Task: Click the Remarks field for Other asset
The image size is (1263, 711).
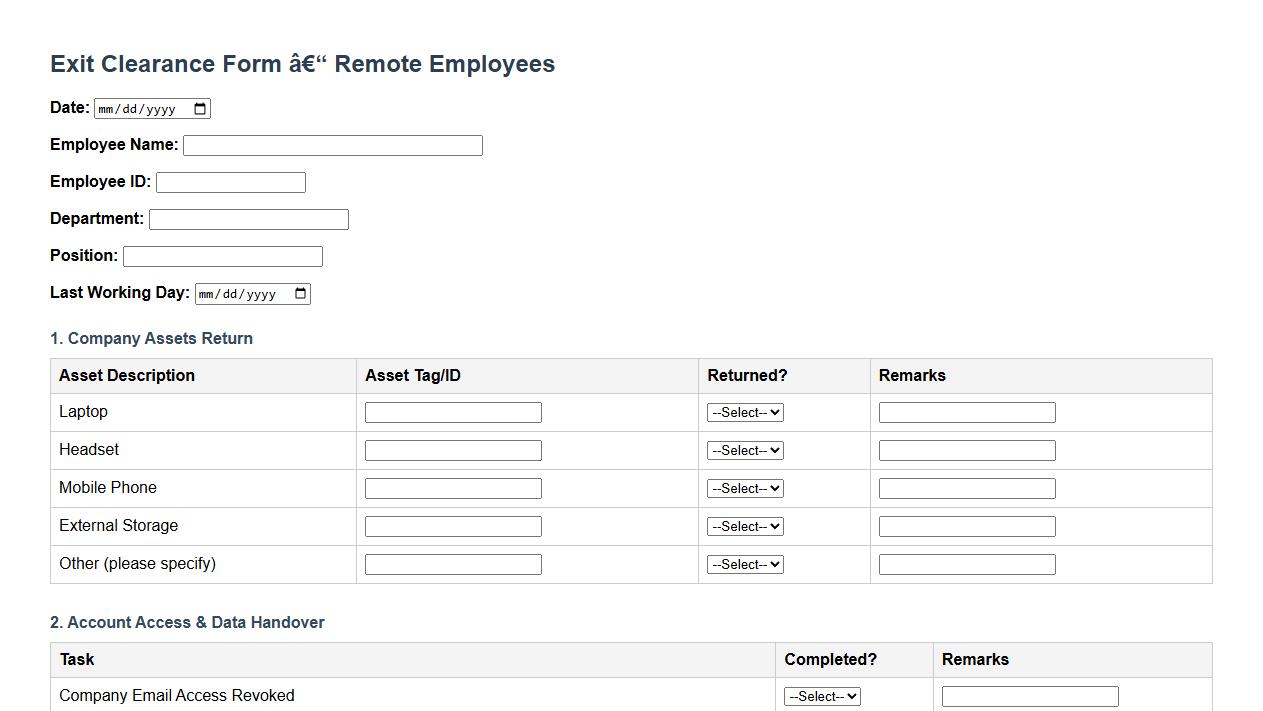Action: point(966,563)
